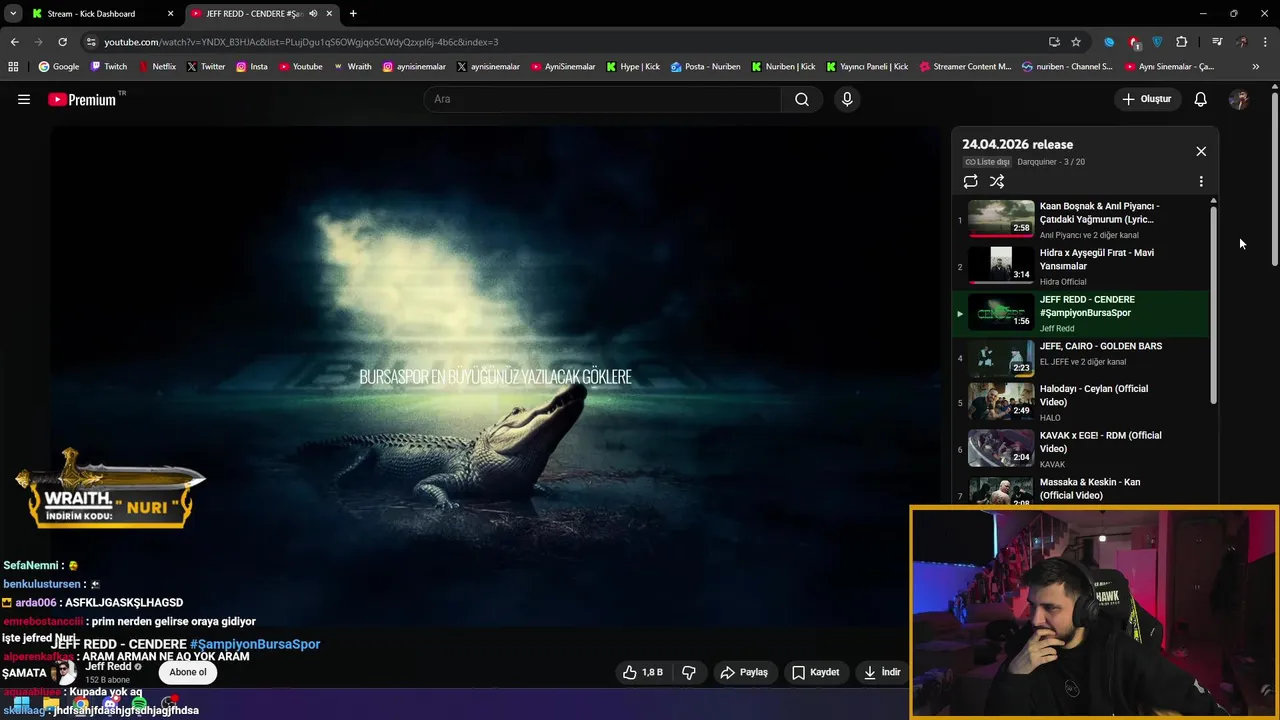Open Twitter bookmark
This screenshot has height=720, width=1280.
click(x=206, y=67)
